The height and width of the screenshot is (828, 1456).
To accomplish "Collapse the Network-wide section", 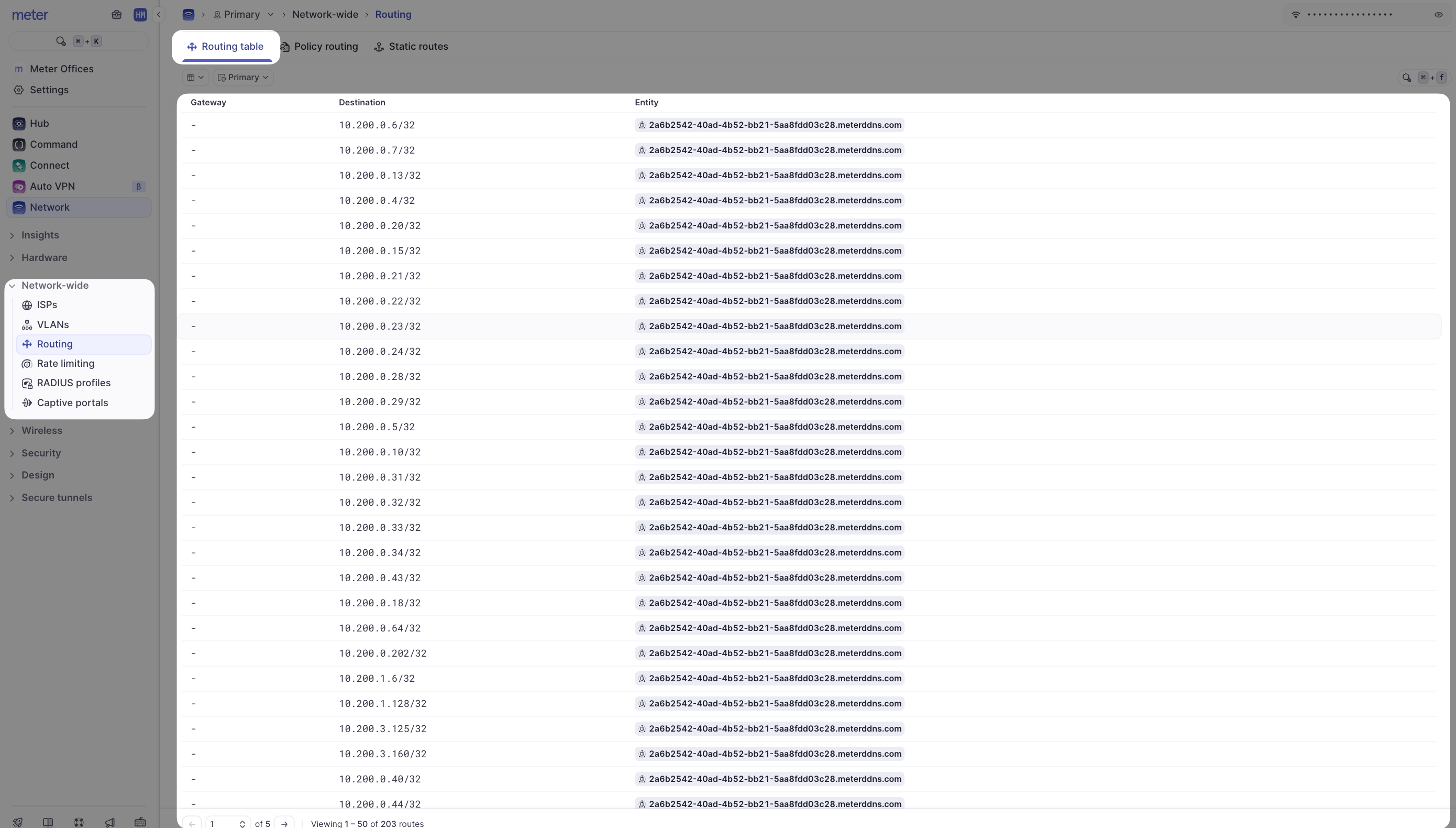I will pyautogui.click(x=54, y=286).
